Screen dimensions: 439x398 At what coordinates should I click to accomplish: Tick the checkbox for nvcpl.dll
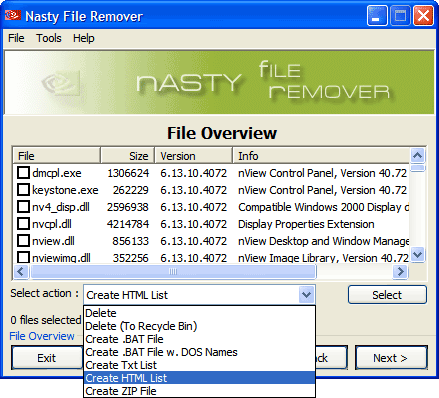coord(23,224)
